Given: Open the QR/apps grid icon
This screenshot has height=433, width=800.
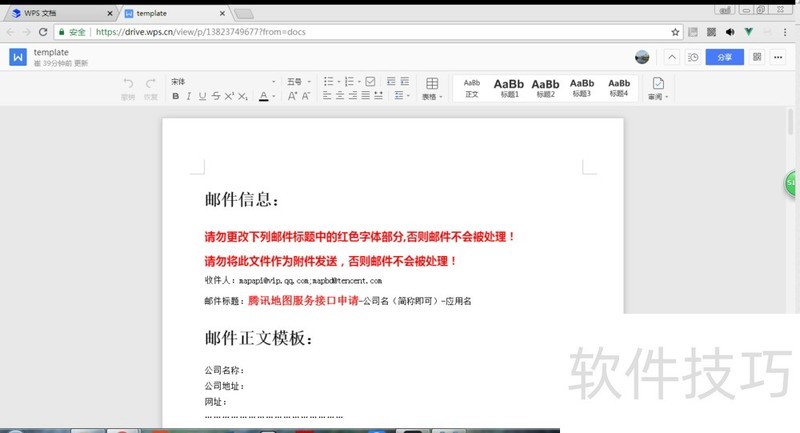Looking at the screenshot, I should [x=757, y=57].
